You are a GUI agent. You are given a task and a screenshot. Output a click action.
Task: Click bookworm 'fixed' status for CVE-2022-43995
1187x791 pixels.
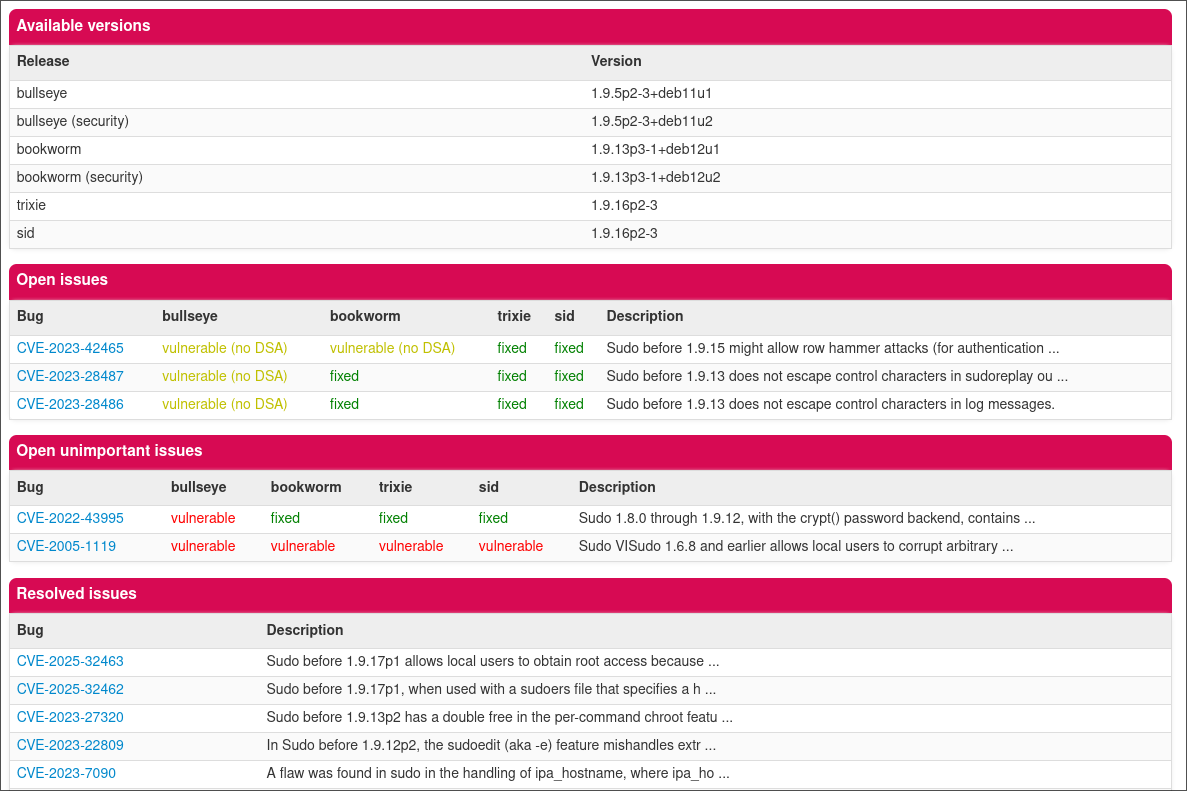pyautogui.click(x=285, y=519)
